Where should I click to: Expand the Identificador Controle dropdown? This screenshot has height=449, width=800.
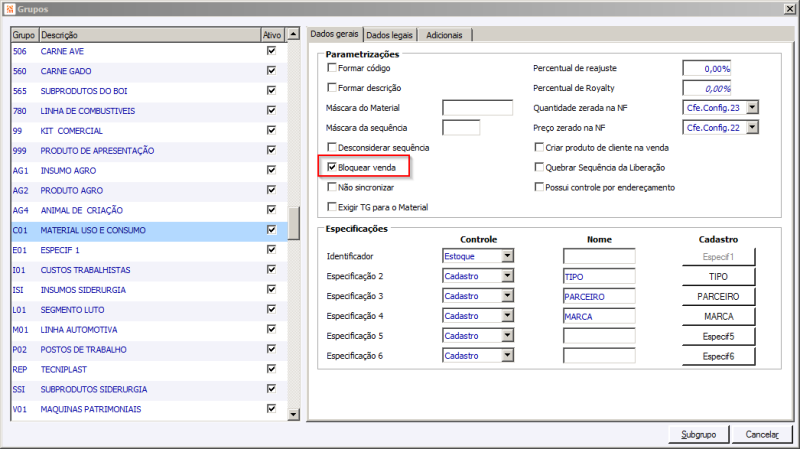pyautogui.click(x=507, y=256)
